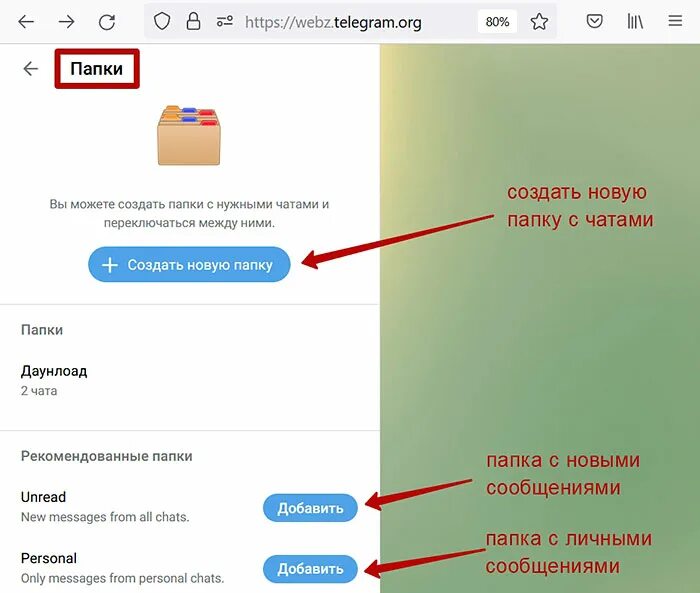Click the folders illustration image

[189, 135]
